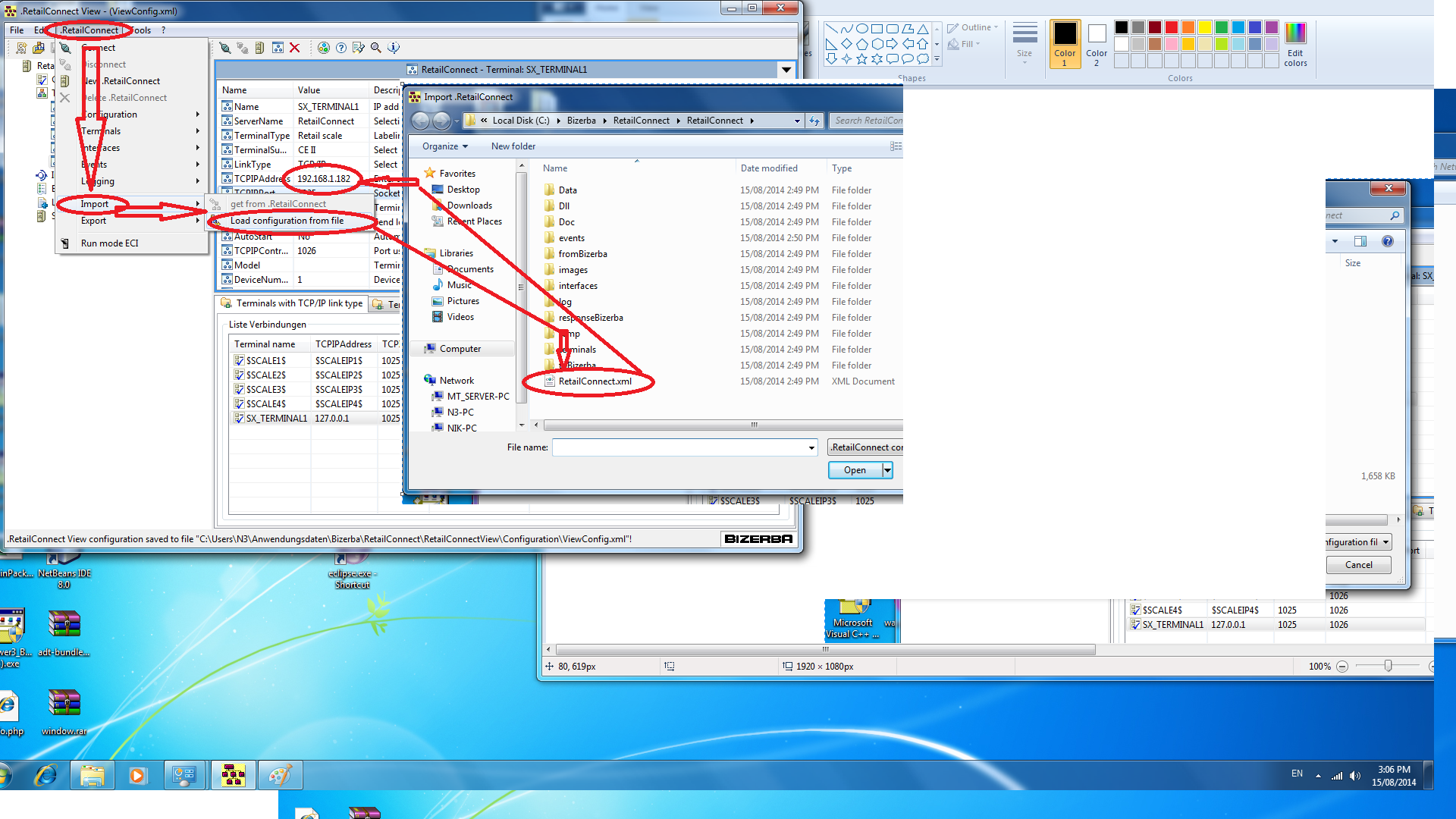Image resolution: width=1456 pixels, height=819 pixels.
Task: Click the Search RetailConnect field
Action: pyautogui.click(x=866, y=121)
